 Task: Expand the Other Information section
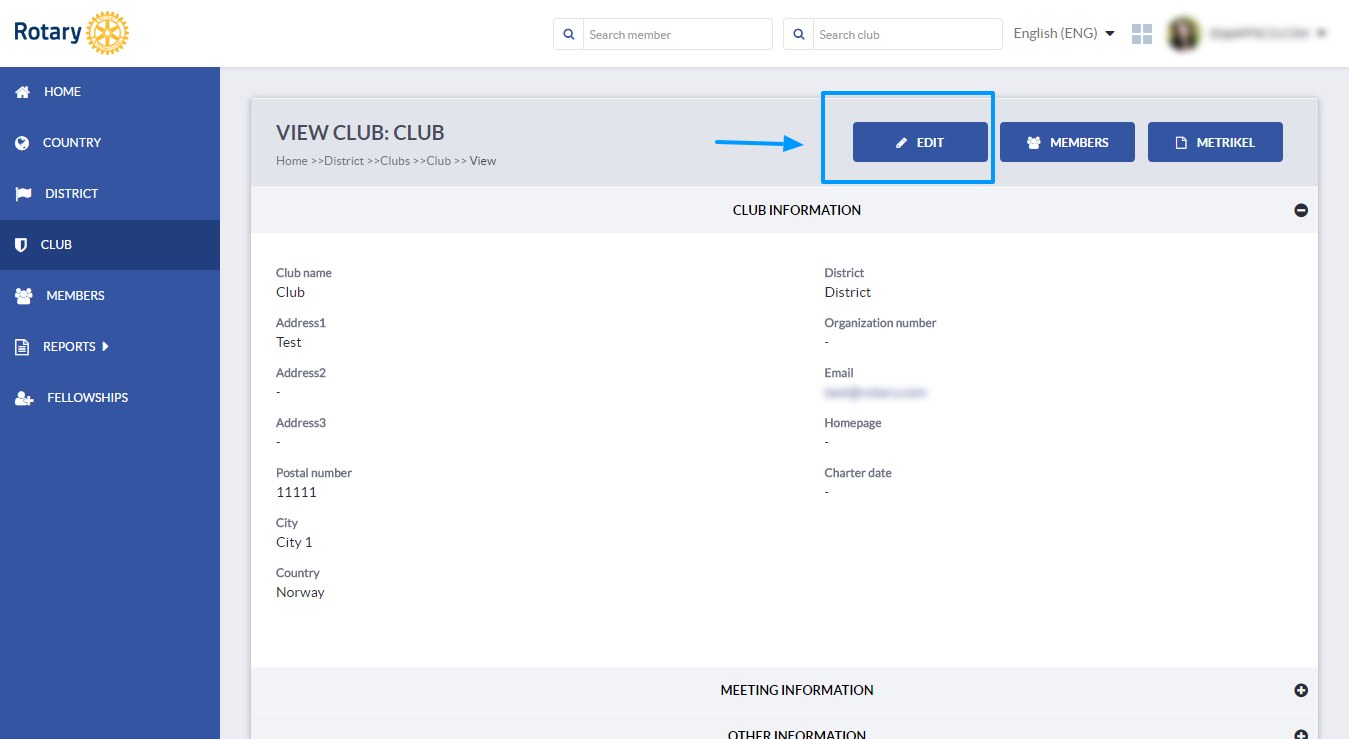coord(1301,735)
